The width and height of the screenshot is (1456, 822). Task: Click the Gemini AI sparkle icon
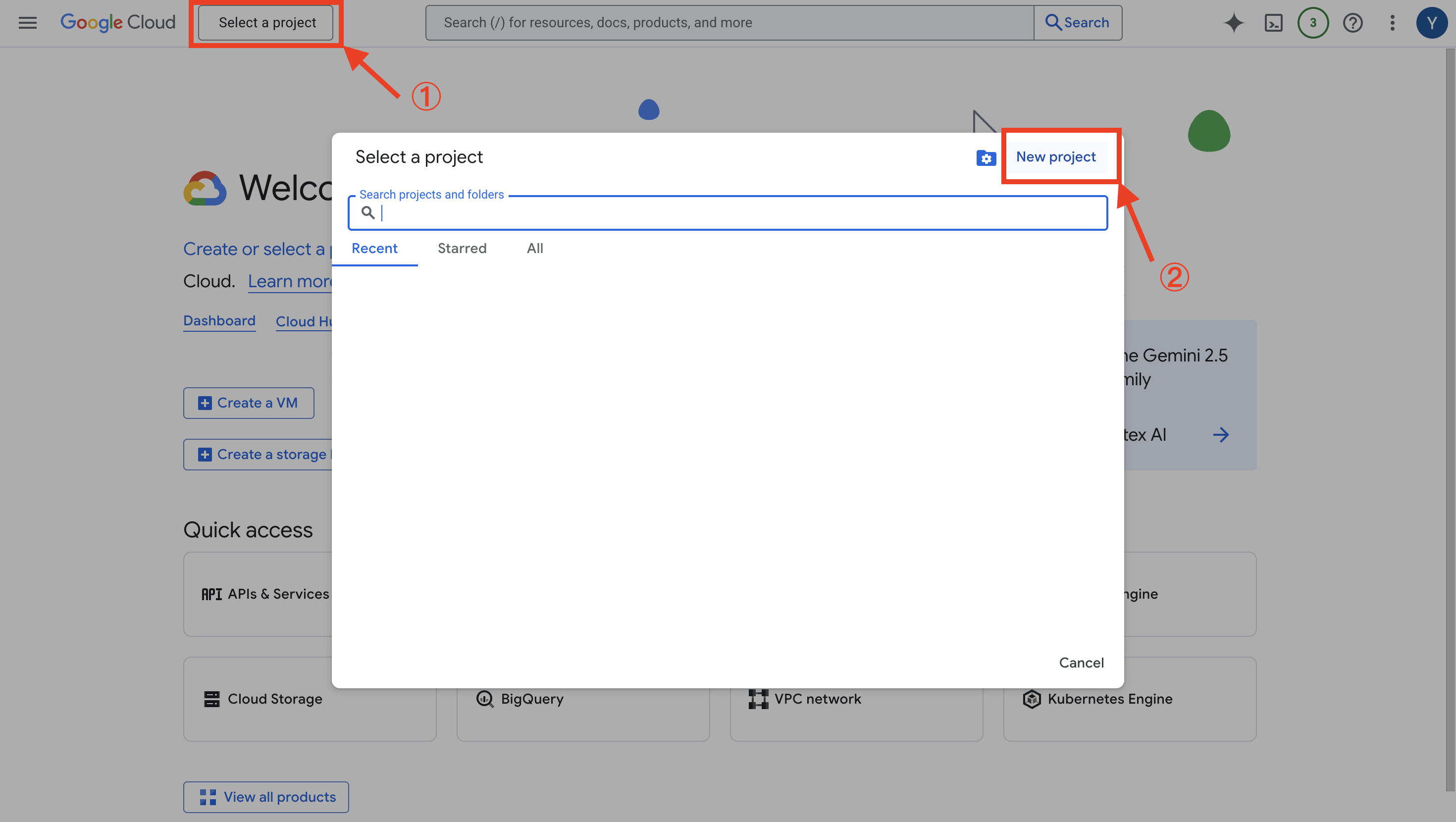tap(1233, 23)
